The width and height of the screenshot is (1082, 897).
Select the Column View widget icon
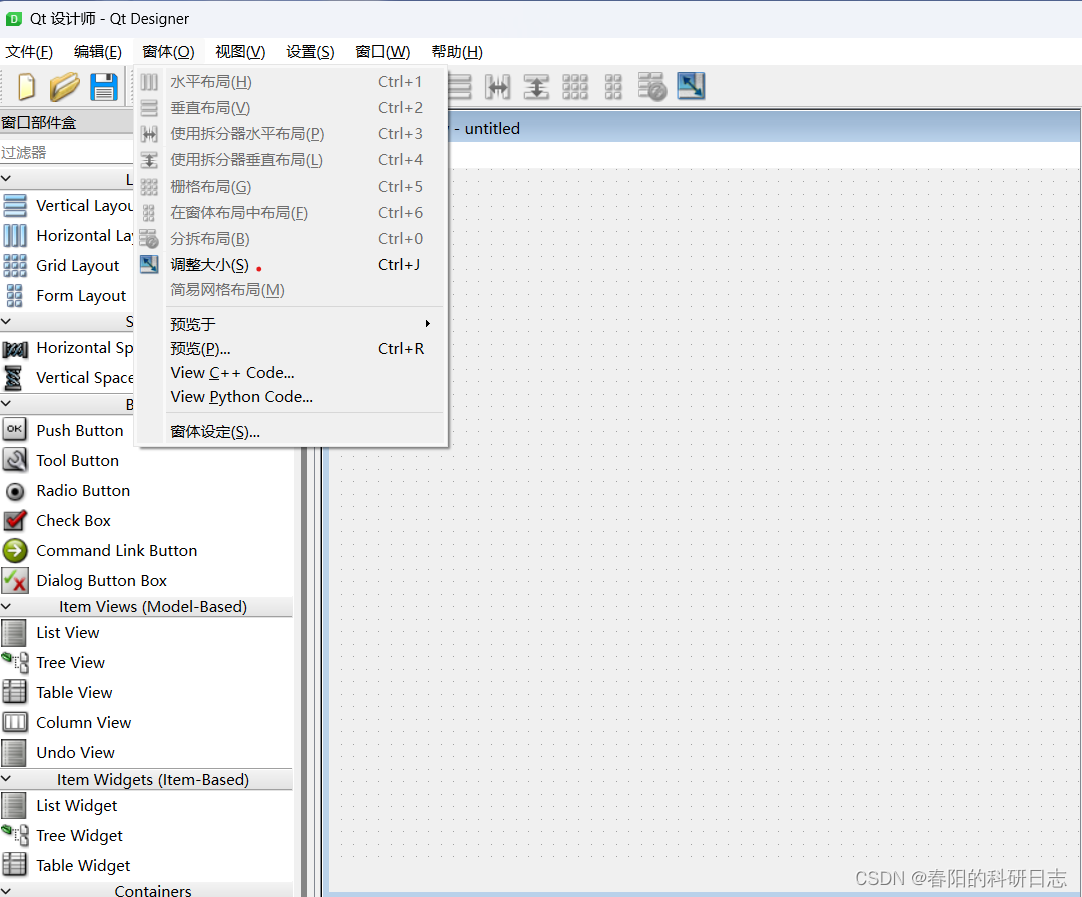15,722
